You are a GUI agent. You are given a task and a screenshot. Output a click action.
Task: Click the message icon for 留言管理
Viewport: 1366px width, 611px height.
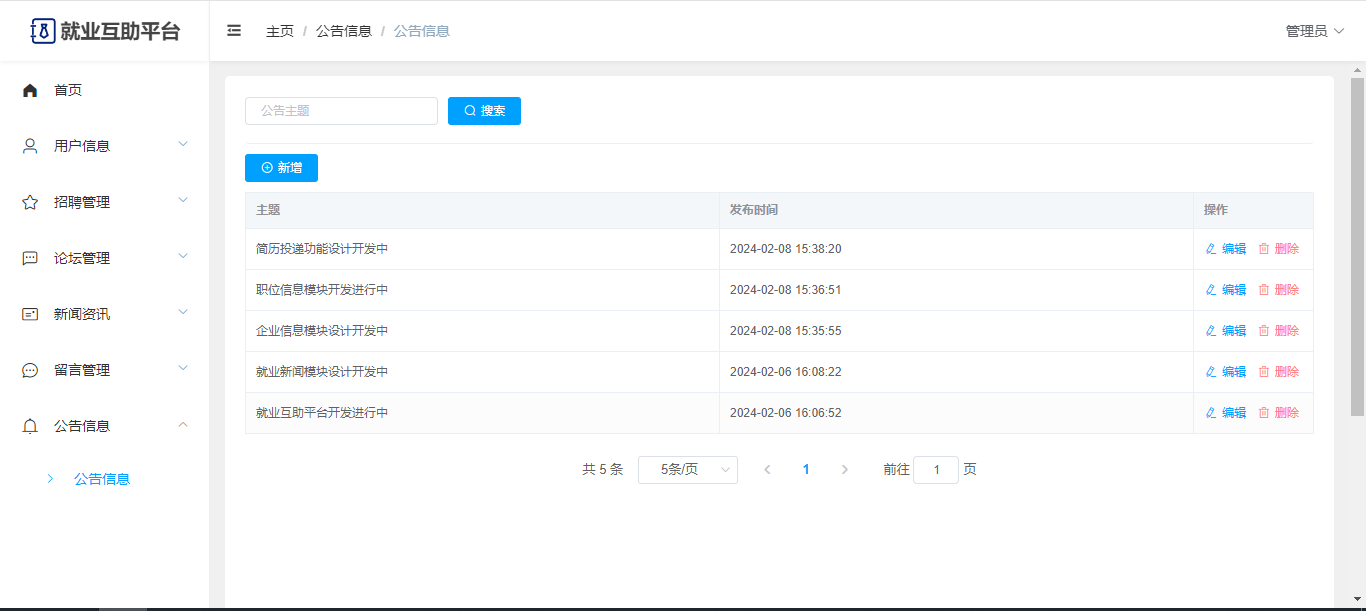click(x=30, y=370)
